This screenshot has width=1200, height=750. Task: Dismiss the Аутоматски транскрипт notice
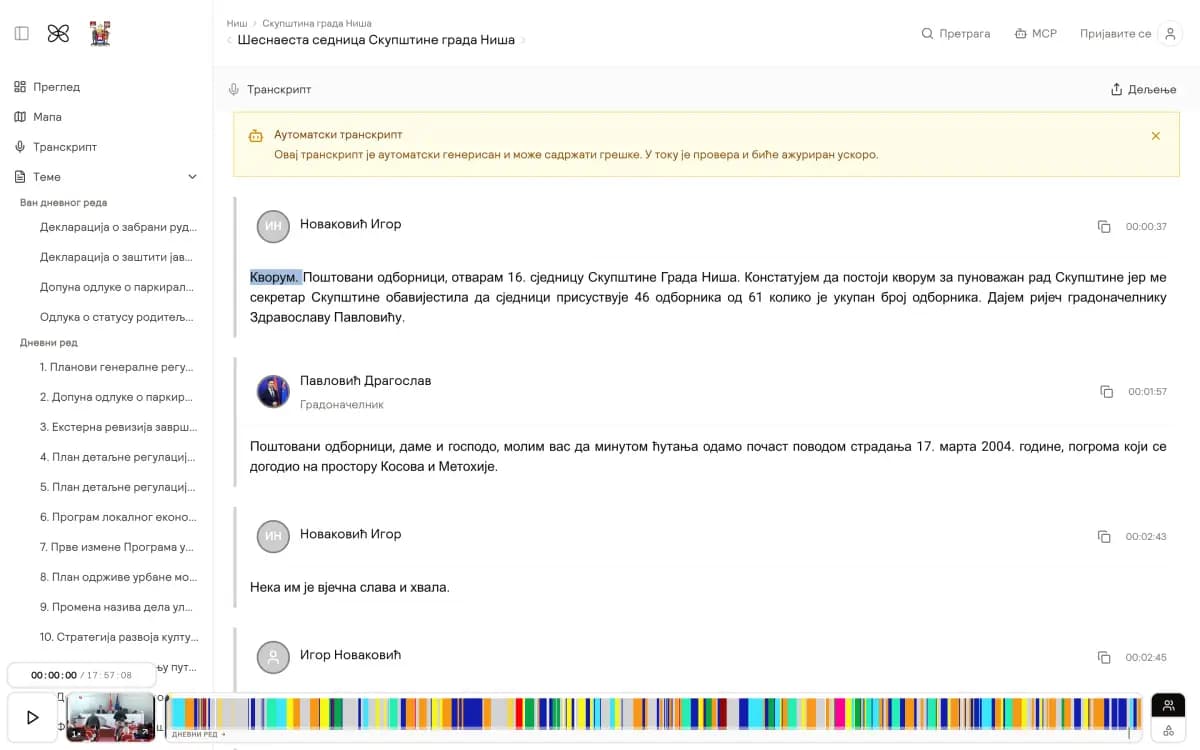(x=1156, y=136)
